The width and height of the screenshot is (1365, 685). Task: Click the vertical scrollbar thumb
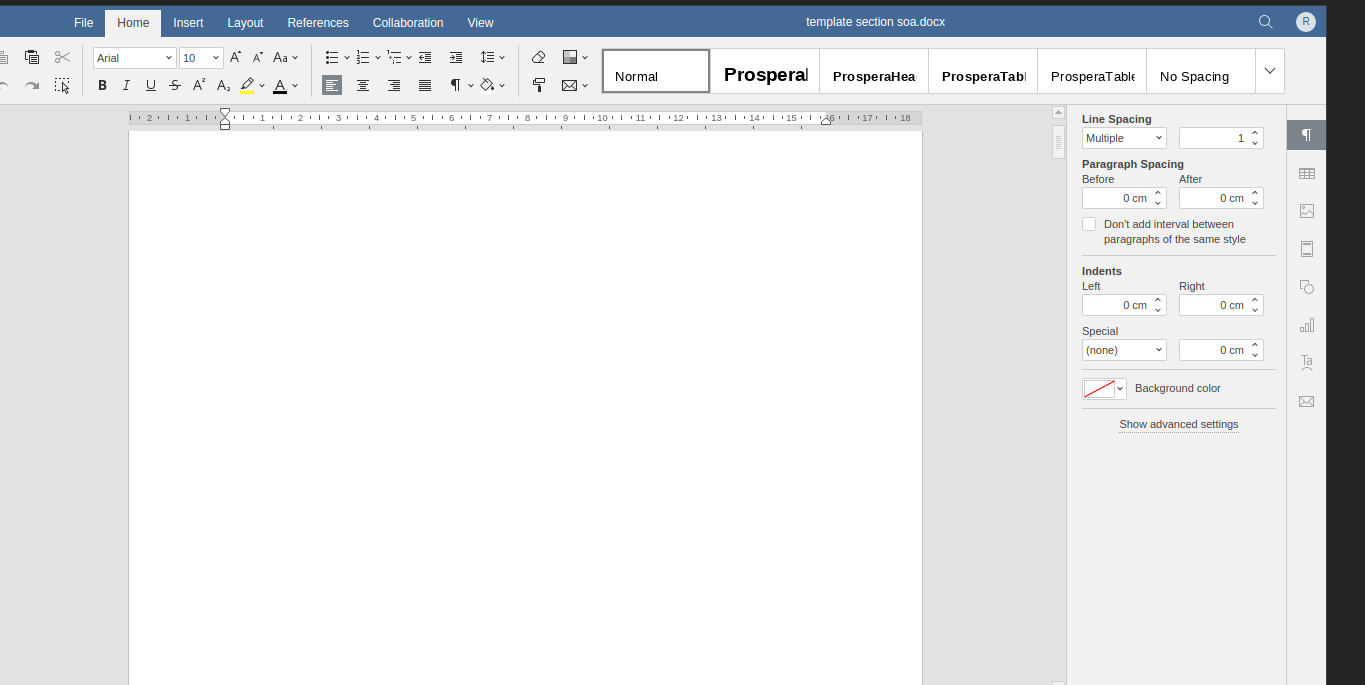[x=1058, y=141]
